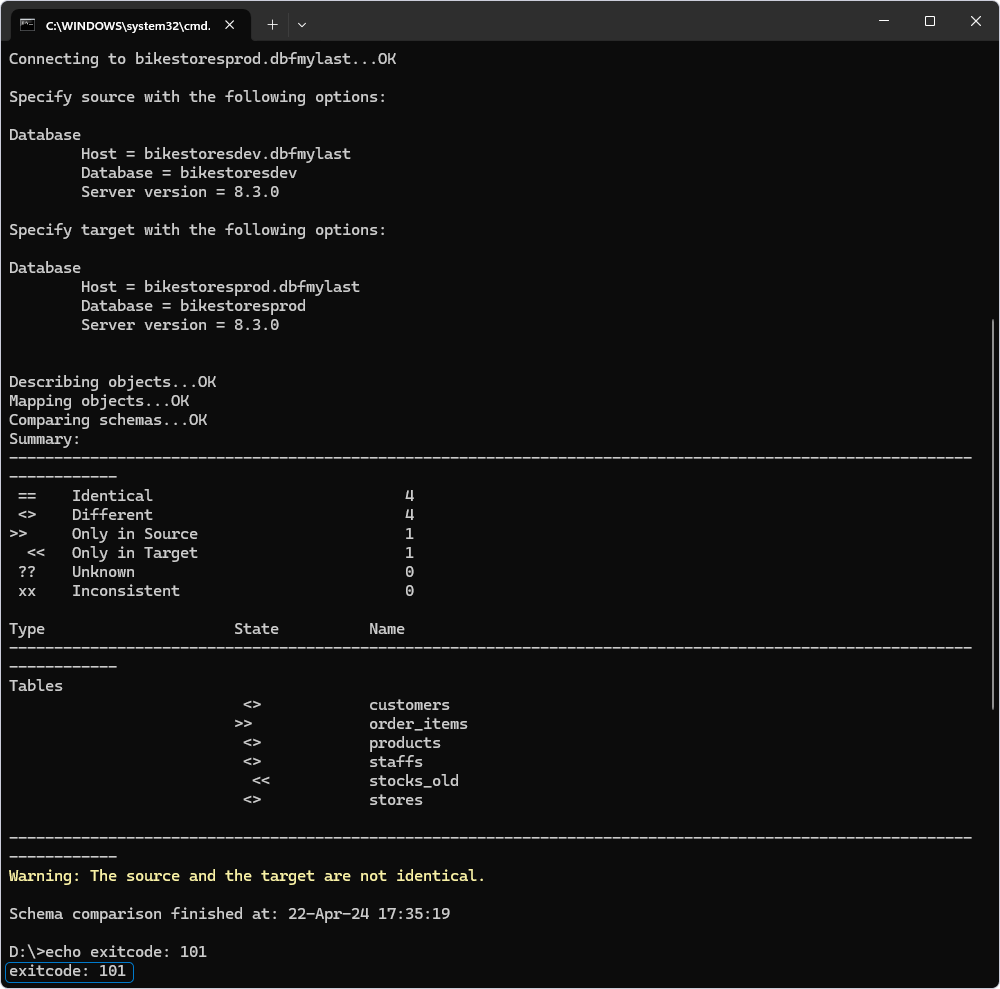Click the highlighted exitcode: 101 text
The image size is (1000, 989).
(x=68, y=970)
